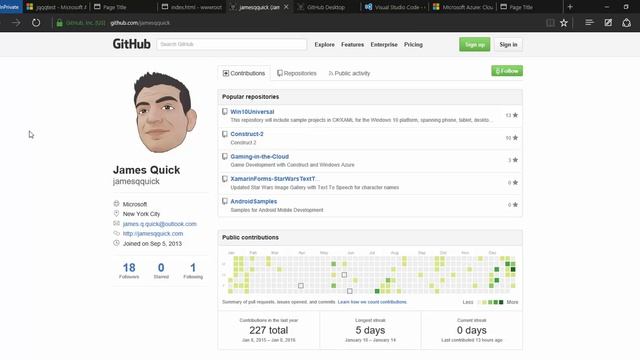640x360 pixels.
Task: Switch to the Visual Studio Code browser tab
Action: (x=395, y=7)
